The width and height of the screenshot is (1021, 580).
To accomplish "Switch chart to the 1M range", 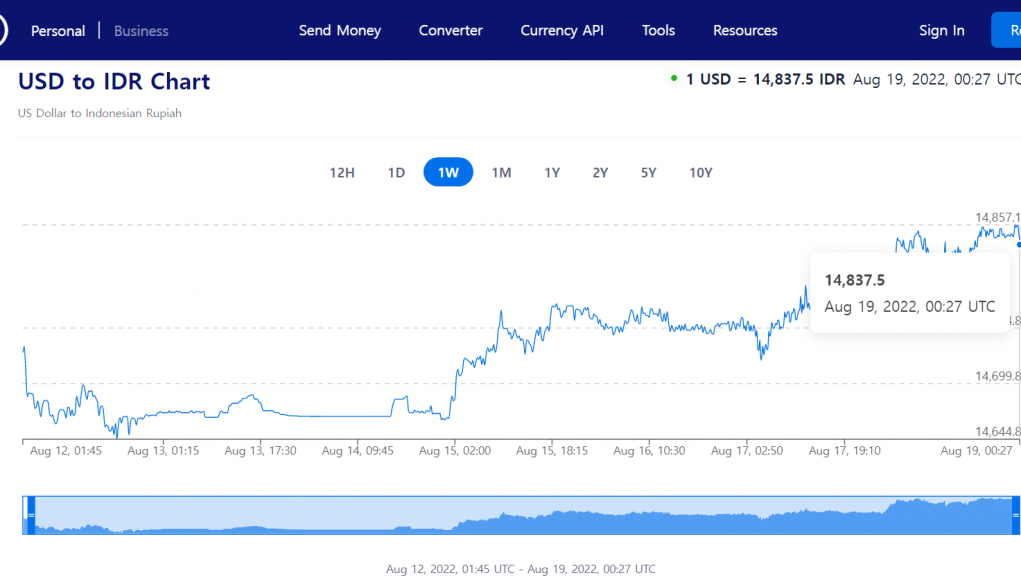I will tap(501, 172).
